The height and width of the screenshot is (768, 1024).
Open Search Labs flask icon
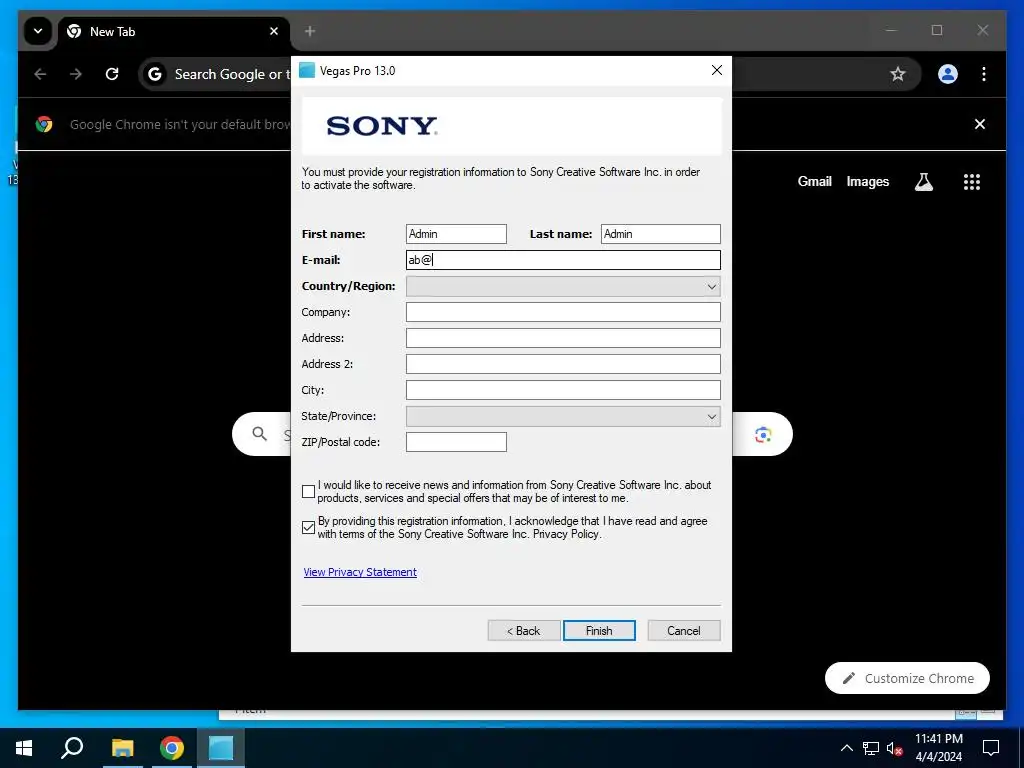coord(923,182)
